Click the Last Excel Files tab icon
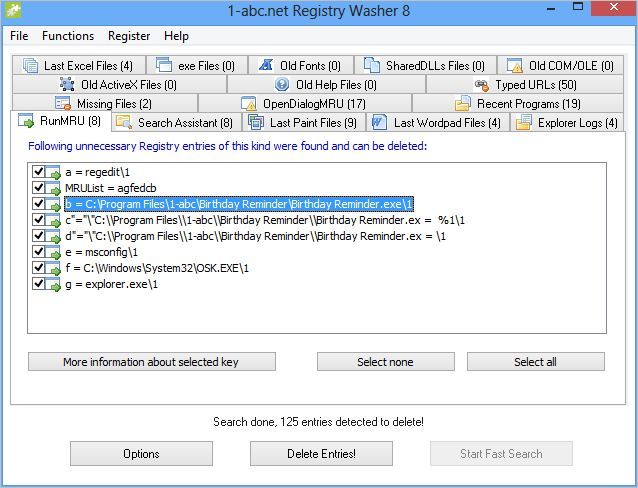 pos(31,65)
